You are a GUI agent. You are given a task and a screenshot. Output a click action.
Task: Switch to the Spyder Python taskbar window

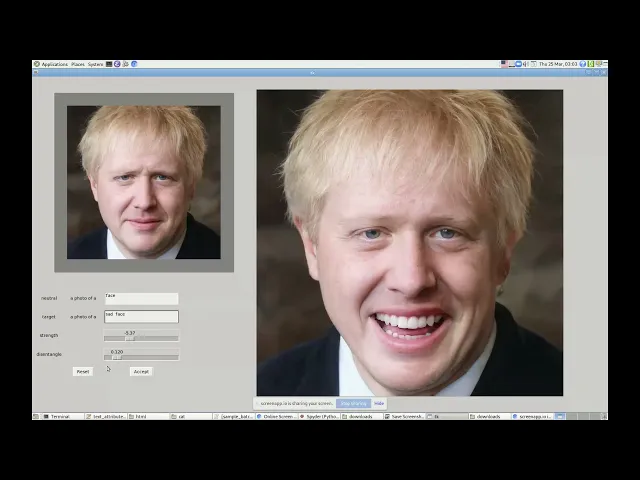click(x=319, y=416)
